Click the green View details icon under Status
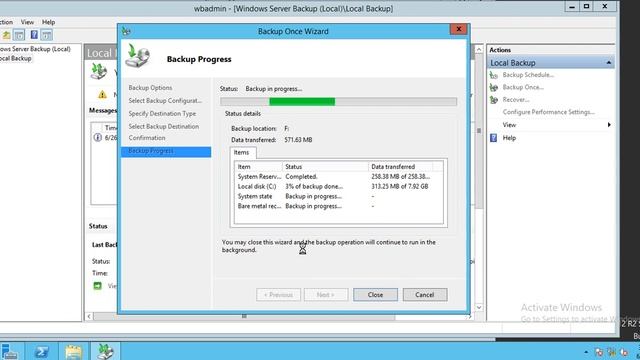Screen dimensions: 640x360 98,286
